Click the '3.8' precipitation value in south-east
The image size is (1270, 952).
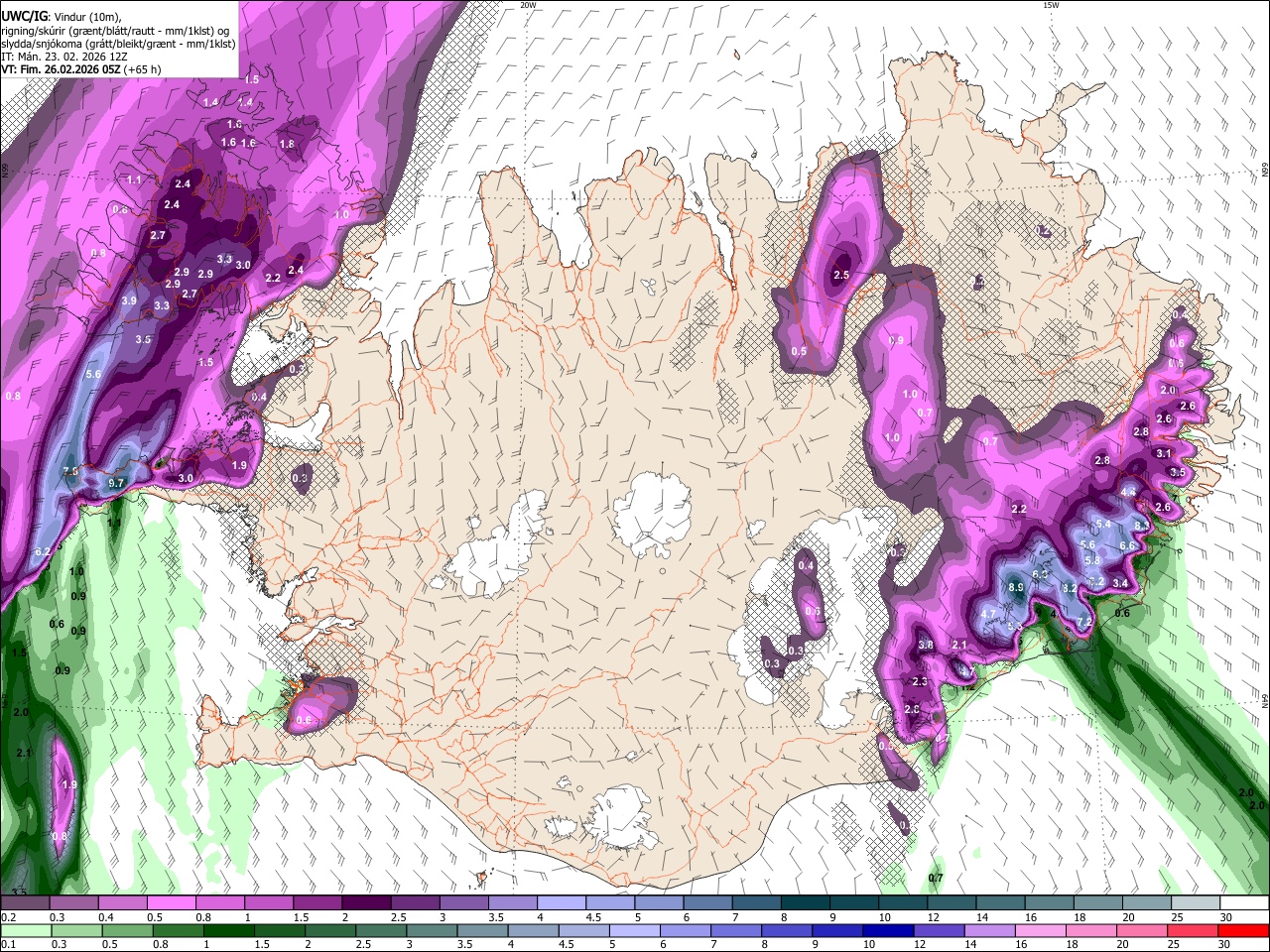(926, 645)
